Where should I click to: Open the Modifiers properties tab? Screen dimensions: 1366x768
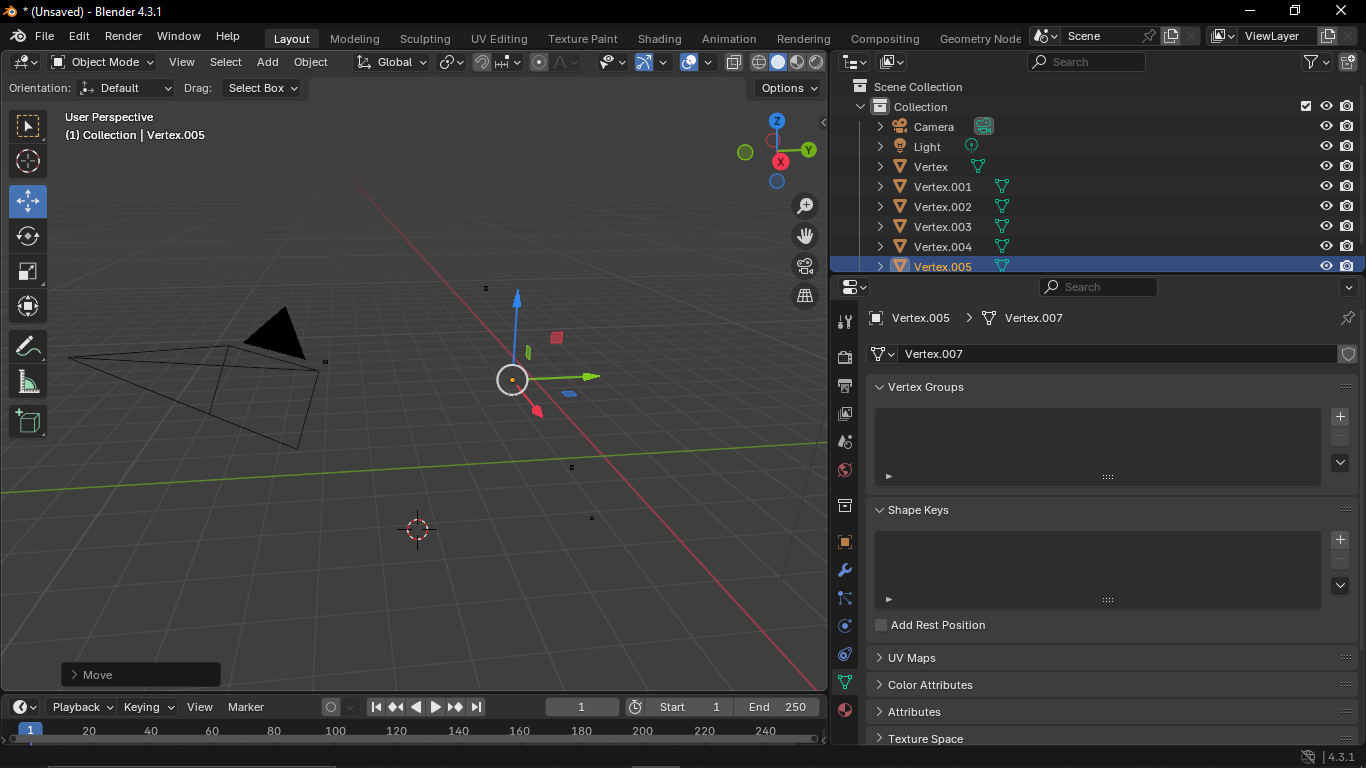845,570
